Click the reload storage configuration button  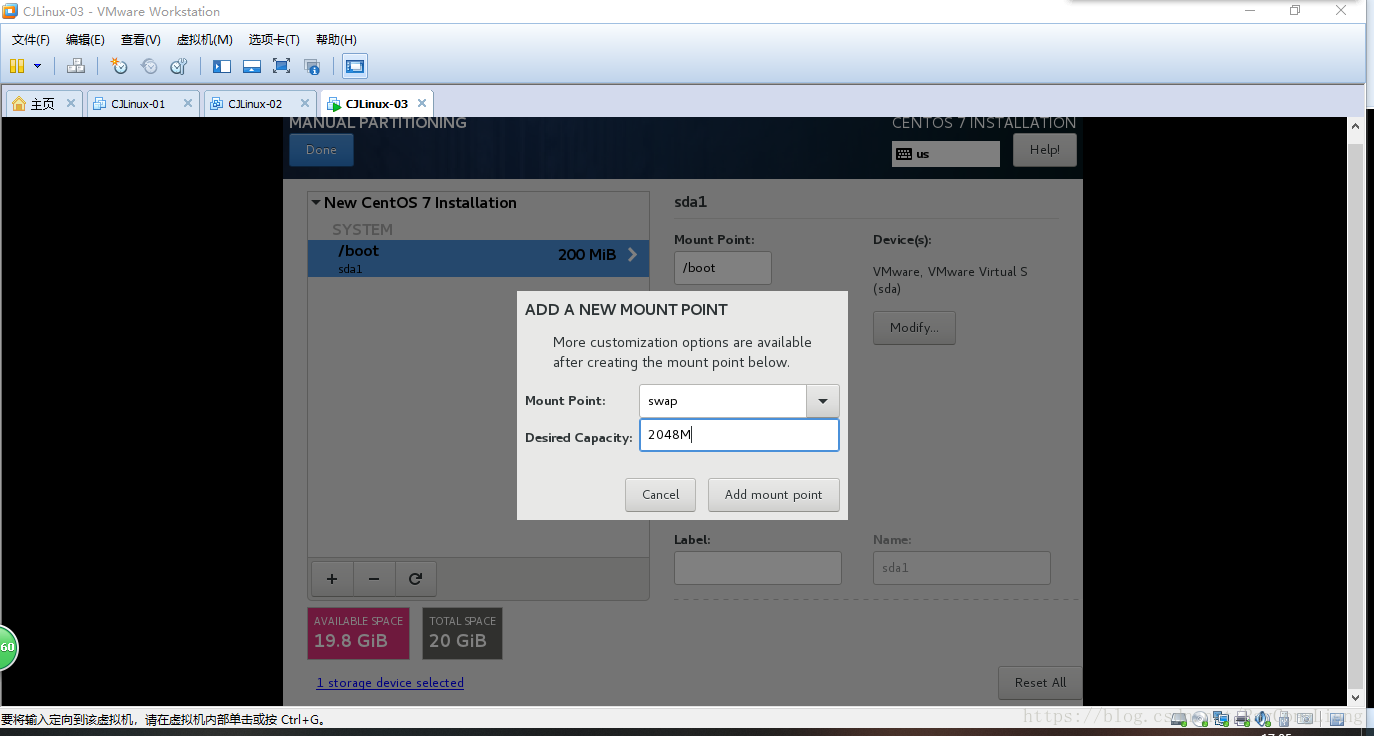[x=416, y=579]
